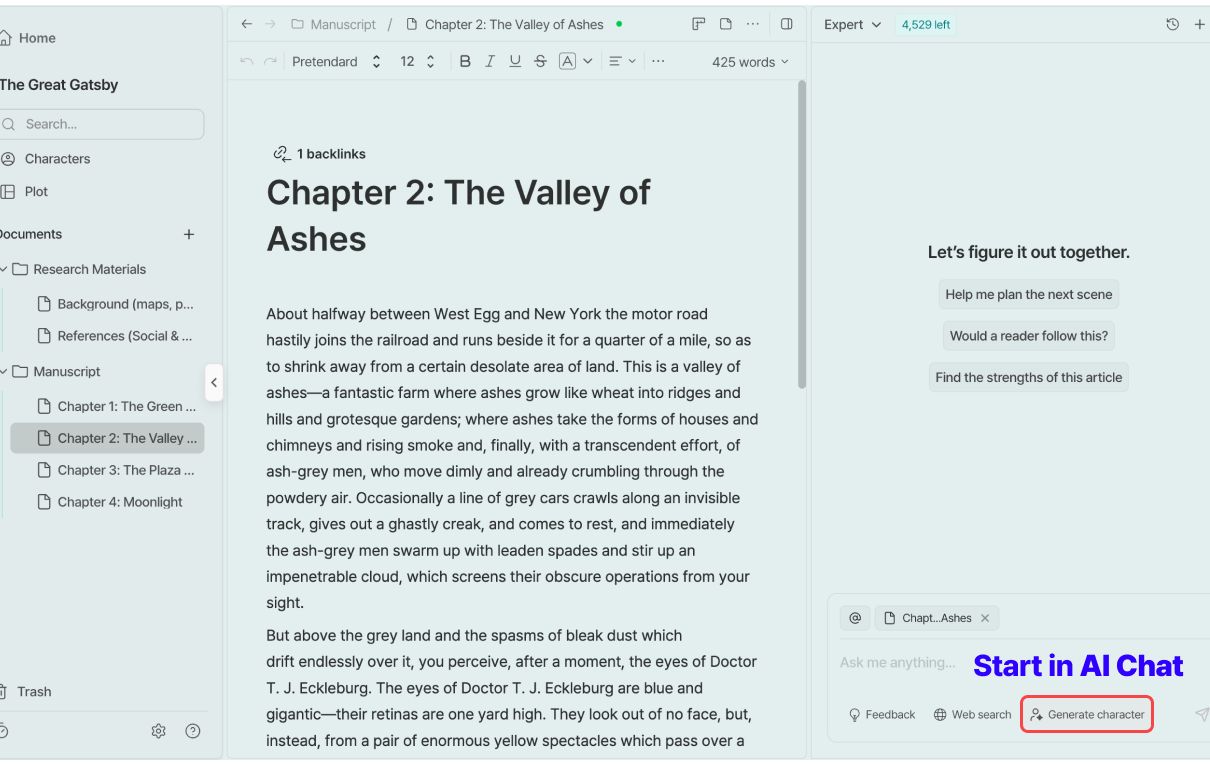The image size is (1210, 765).
Task: Toggle the right sidebar panel
Action: tap(787, 24)
